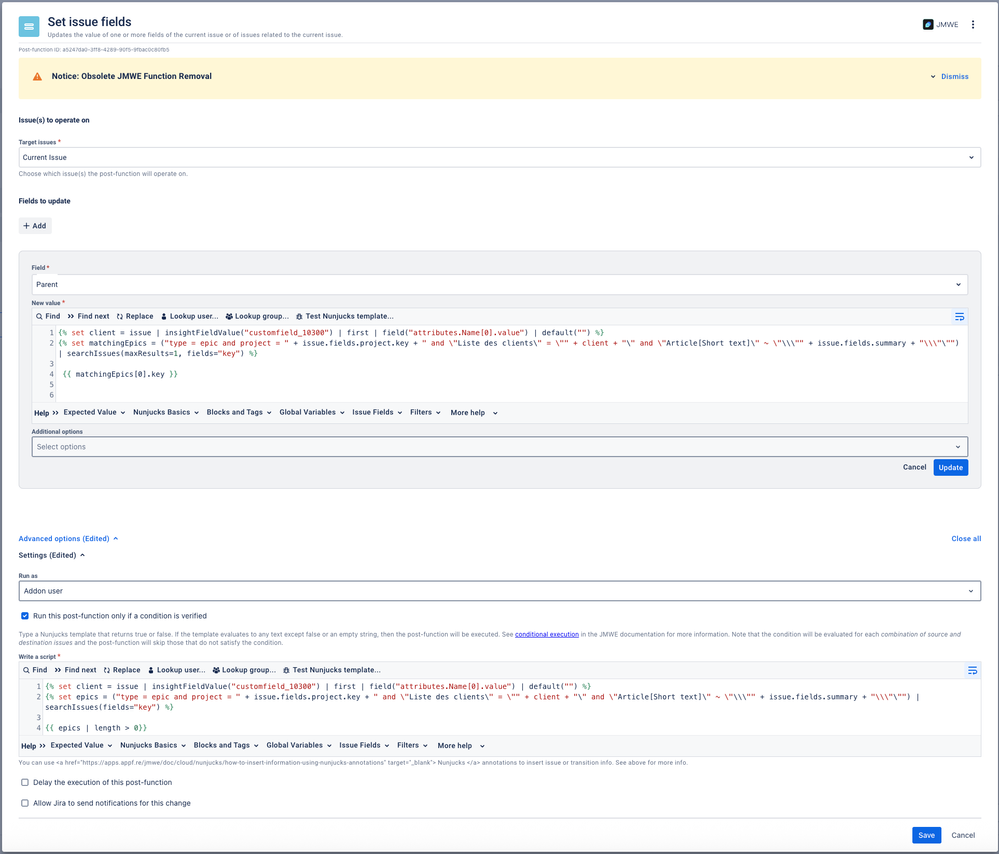Uncheck run post-function only if condition verified
The height and width of the screenshot is (854, 999).
click(24, 616)
